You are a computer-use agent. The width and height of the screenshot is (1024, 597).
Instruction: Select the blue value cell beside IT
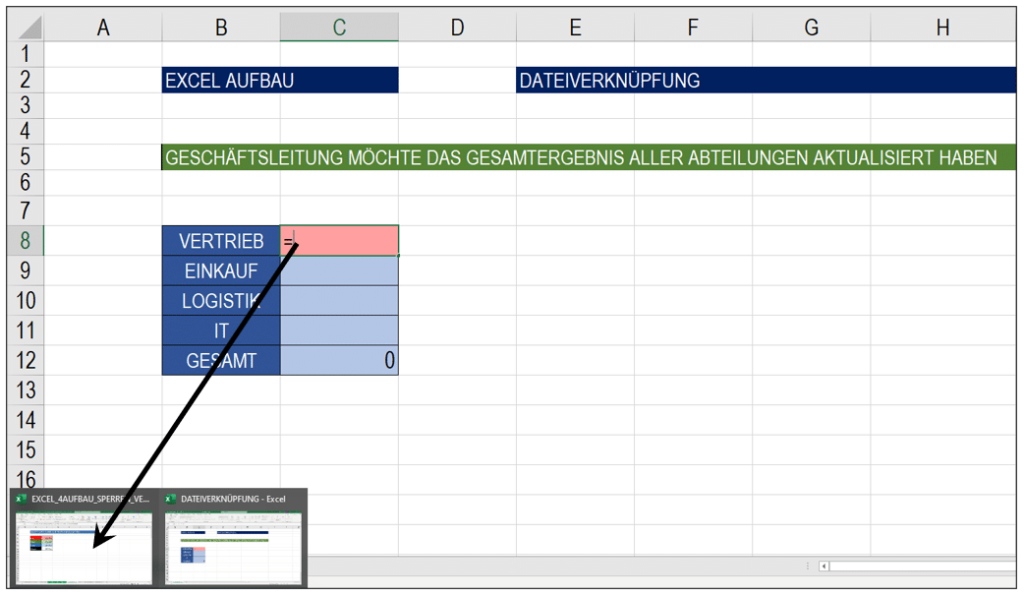coord(339,331)
